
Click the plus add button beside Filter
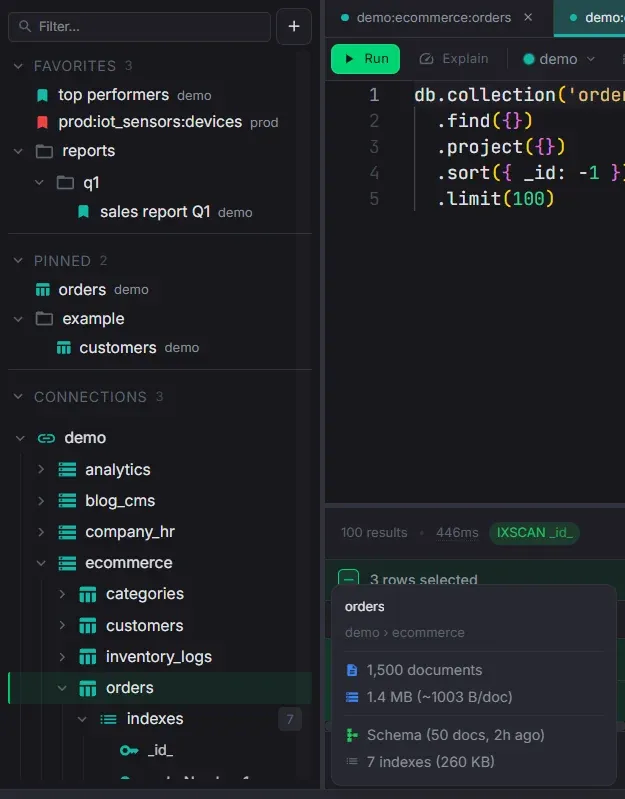294,26
